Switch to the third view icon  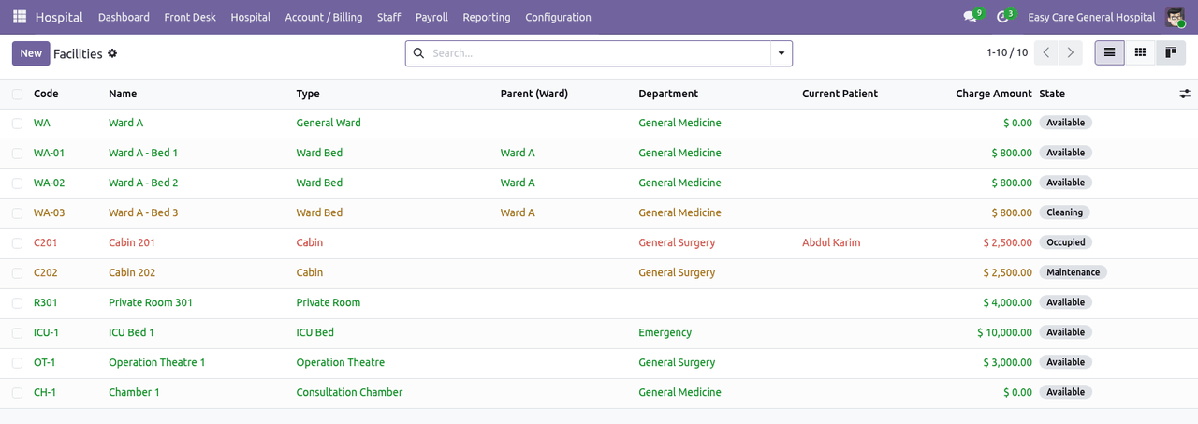1170,53
